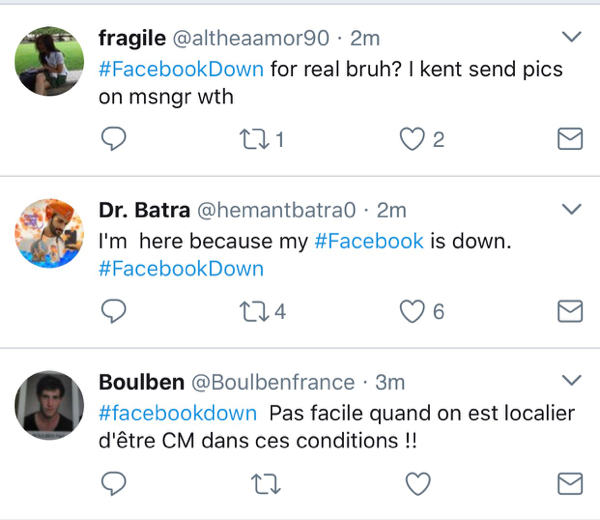Open the chevron menu on Boulben's tweet
Viewport: 600px width, 520px height.
click(572, 381)
